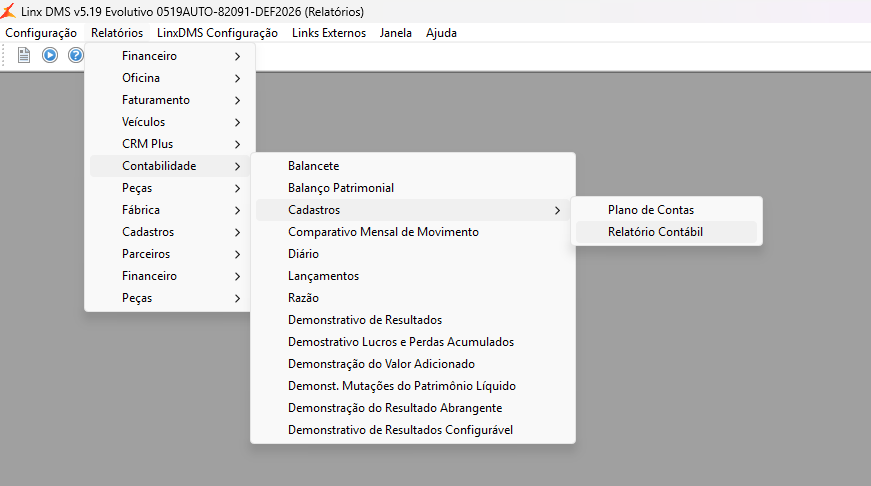Viewport: 871px width, 486px height.
Task: Expand the Veículos submenu chevron
Action: pos(237,122)
